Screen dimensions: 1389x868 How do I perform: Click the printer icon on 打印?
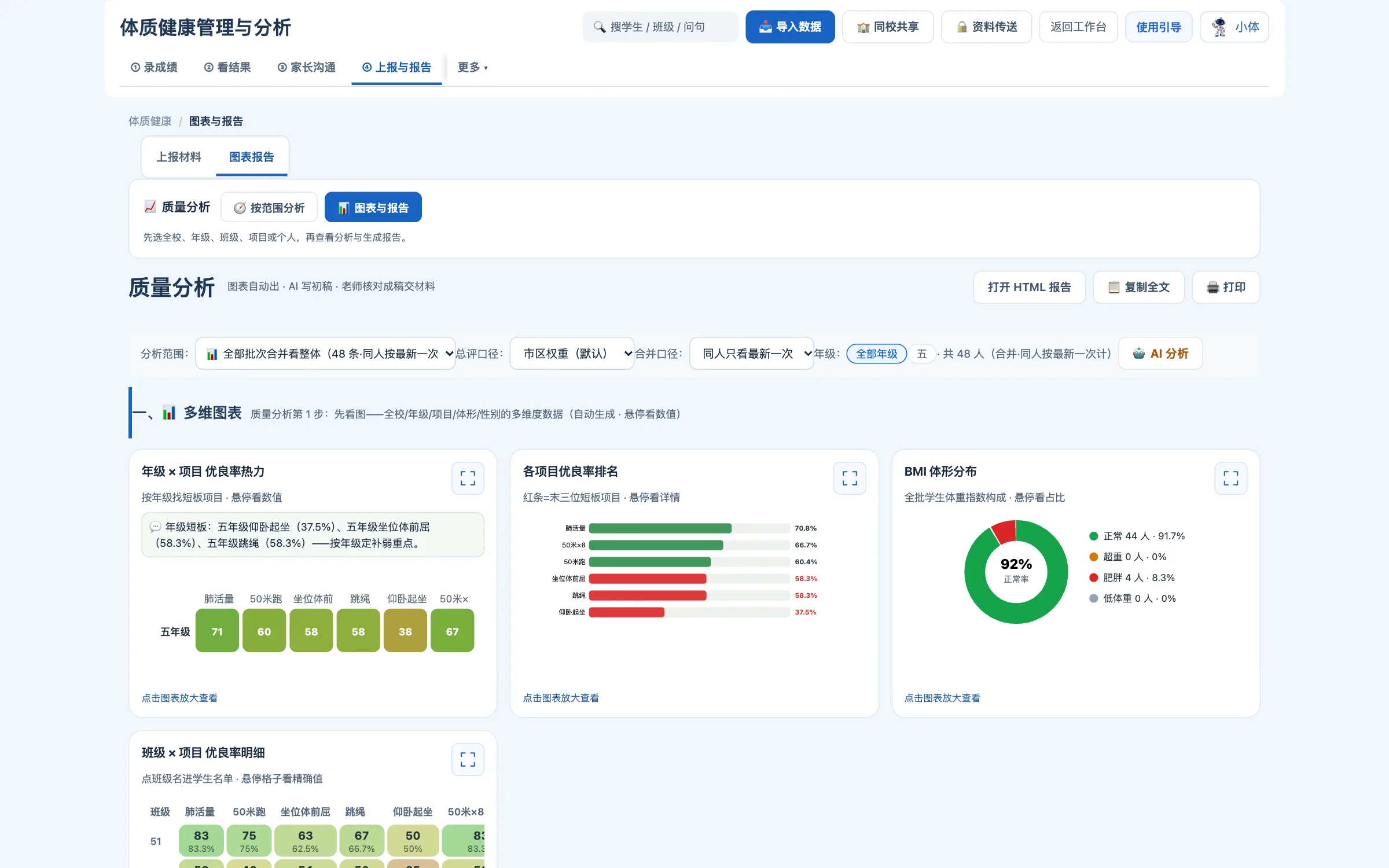pos(1212,288)
